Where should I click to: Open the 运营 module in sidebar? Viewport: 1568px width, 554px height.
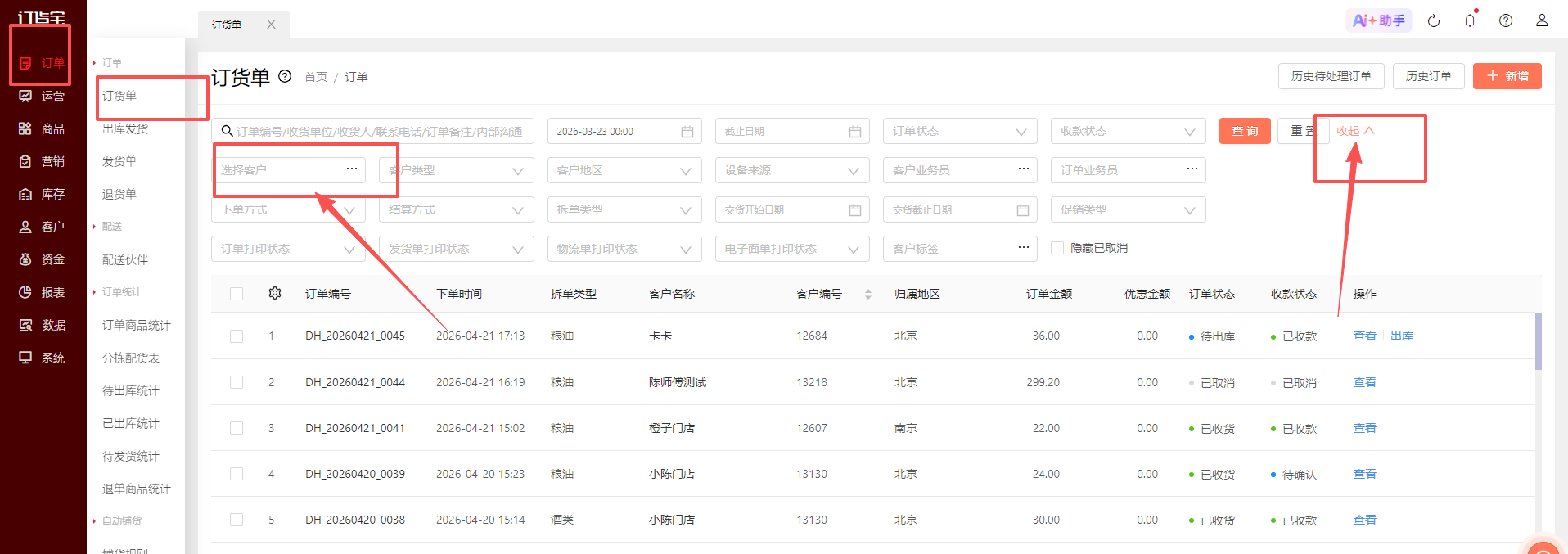tap(43, 96)
